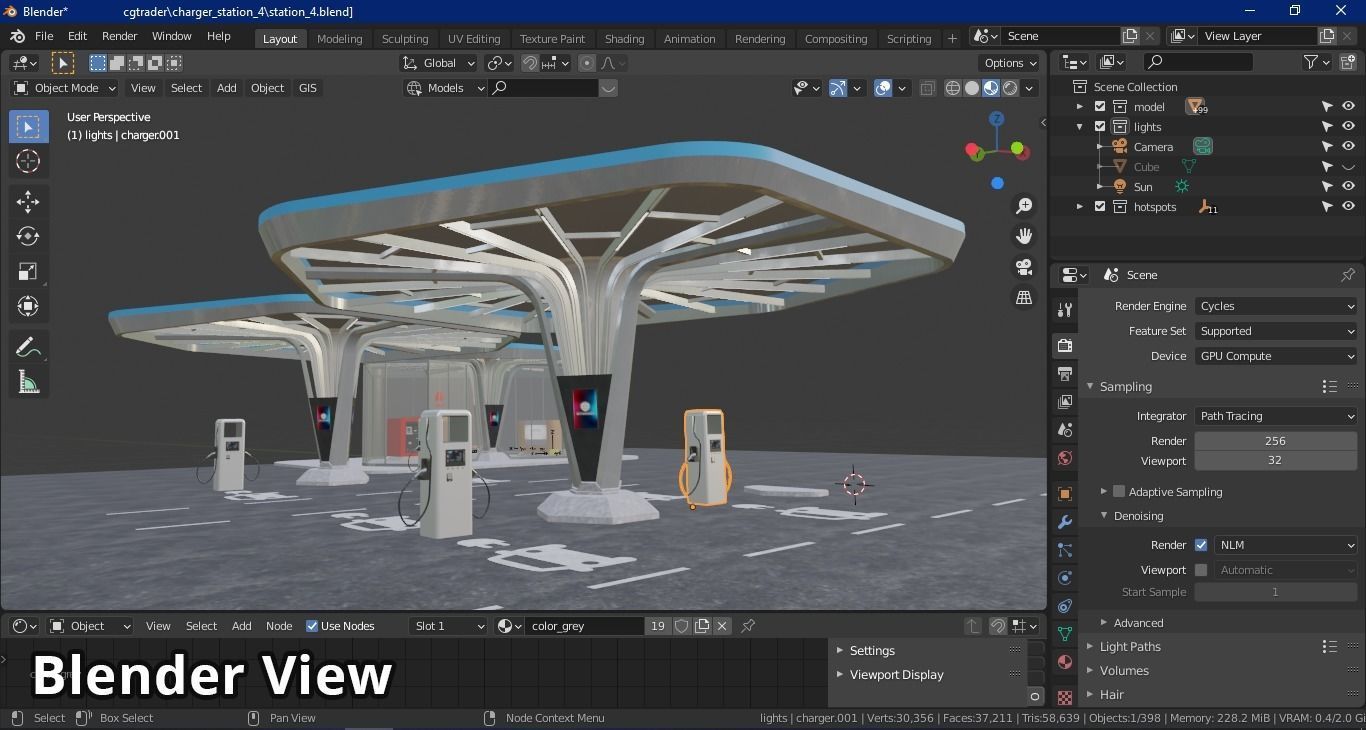
Task: Open the Render properties tab icon
Action: pyautogui.click(x=1065, y=345)
